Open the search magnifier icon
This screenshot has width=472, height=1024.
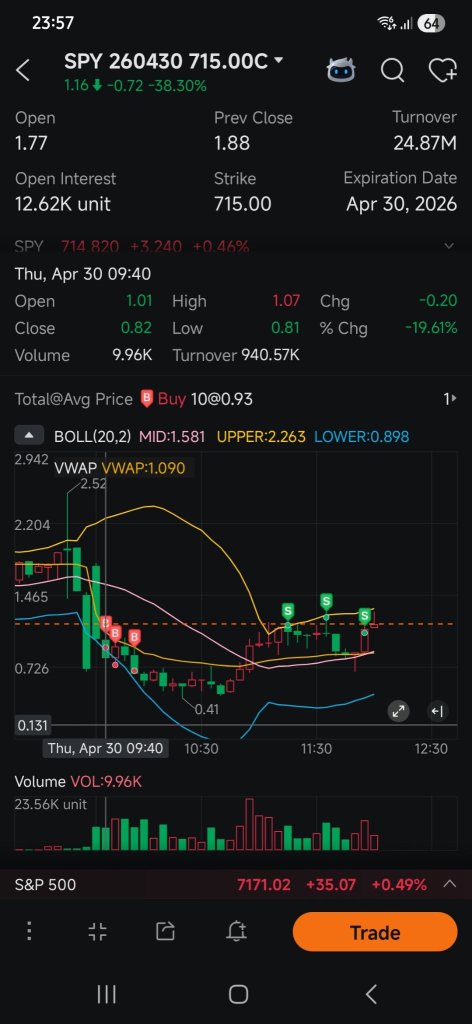pos(392,70)
